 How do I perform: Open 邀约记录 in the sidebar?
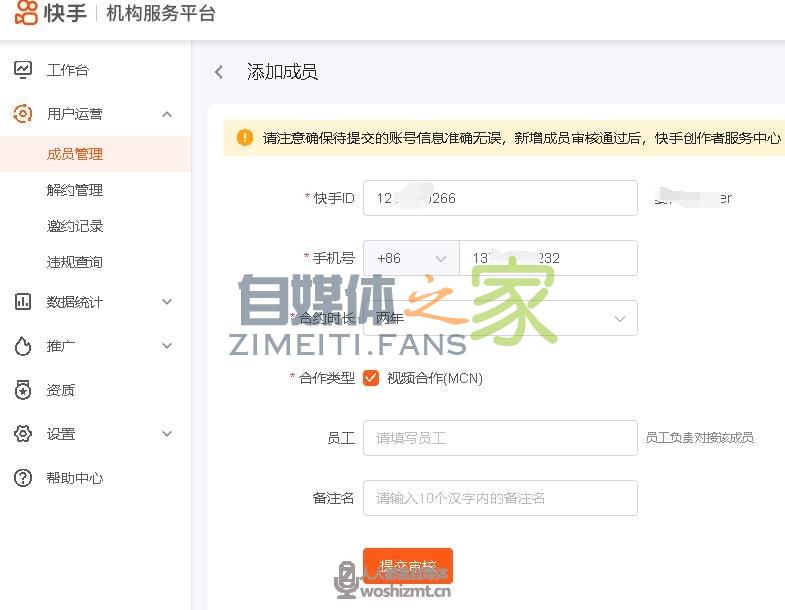click(75, 226)
